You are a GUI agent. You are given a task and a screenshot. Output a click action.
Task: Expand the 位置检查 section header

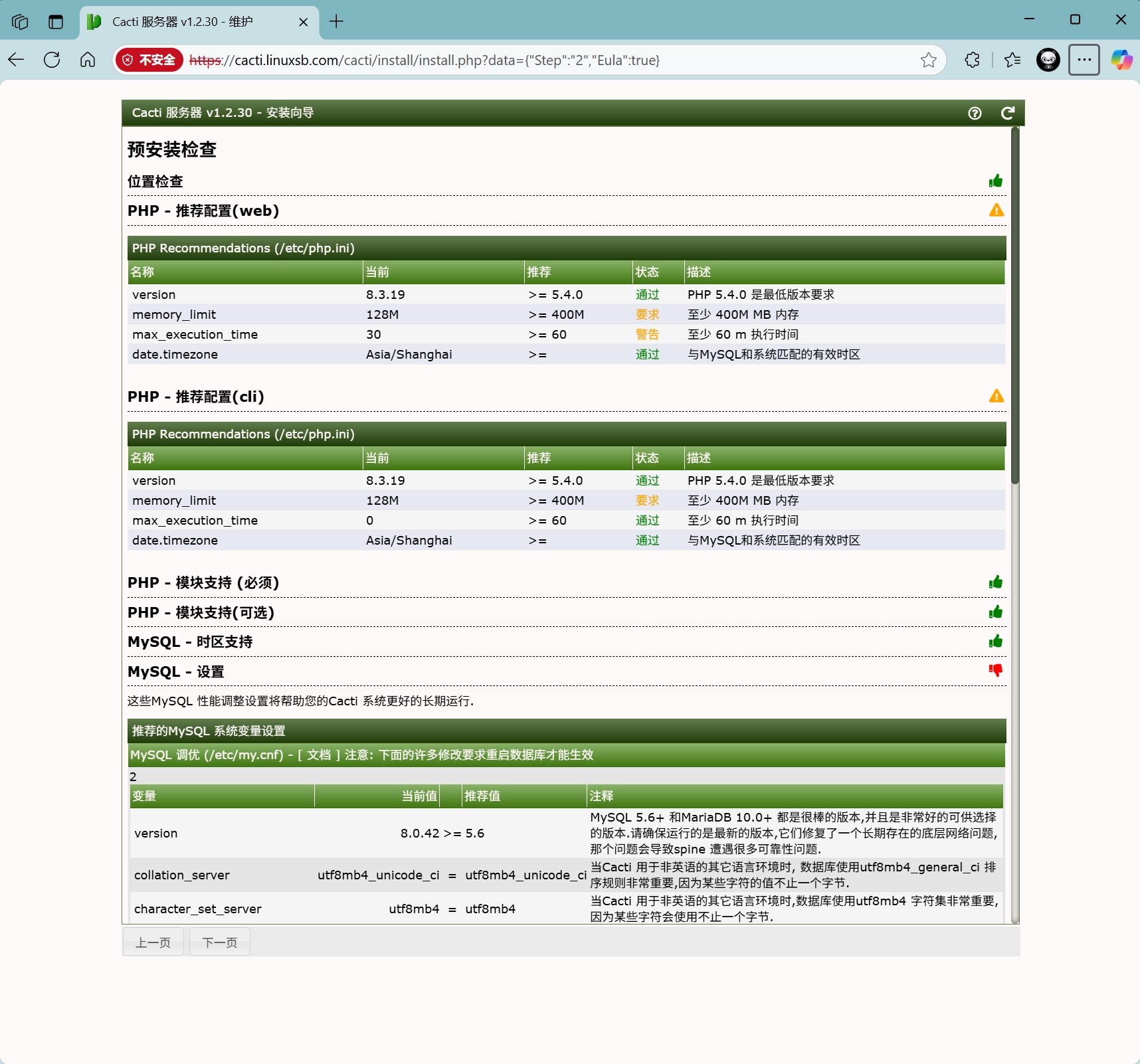(155, 181)
